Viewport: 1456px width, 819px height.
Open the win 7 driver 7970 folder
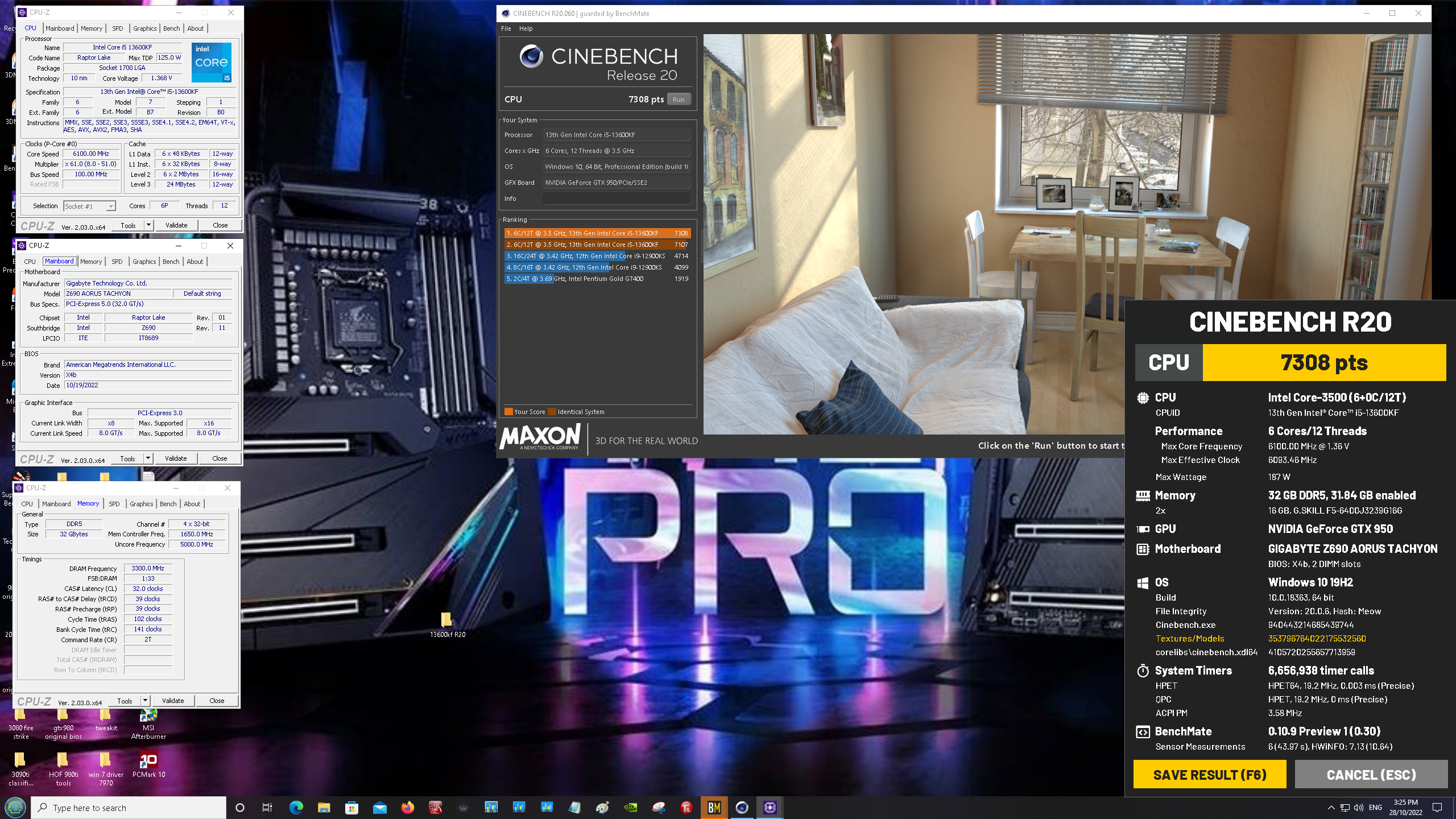106,769
